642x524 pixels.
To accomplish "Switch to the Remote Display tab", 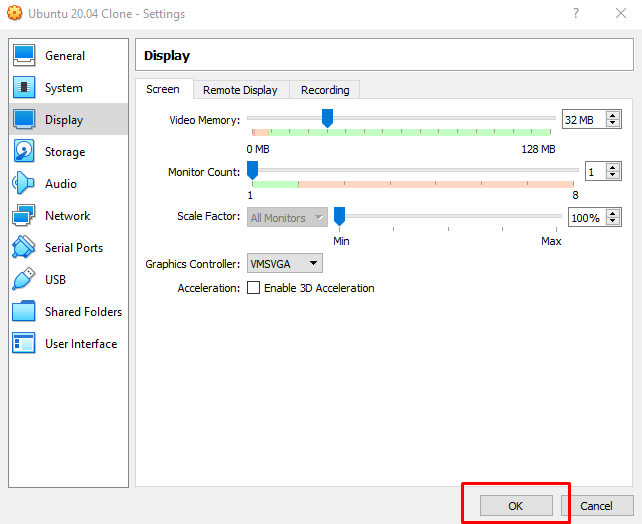I will [x=240, y=90].
